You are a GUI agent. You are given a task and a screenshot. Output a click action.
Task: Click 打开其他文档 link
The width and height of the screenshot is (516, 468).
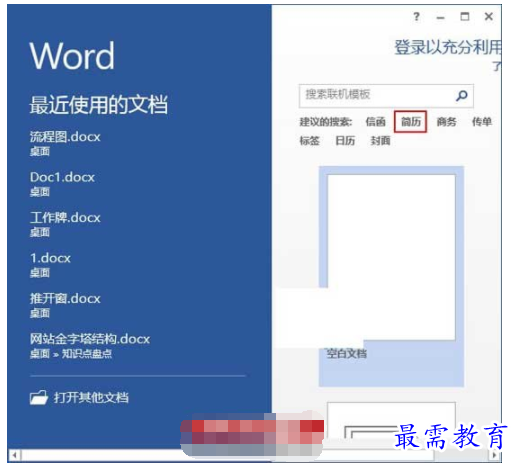pyautogui.click(x=91, y=397)
